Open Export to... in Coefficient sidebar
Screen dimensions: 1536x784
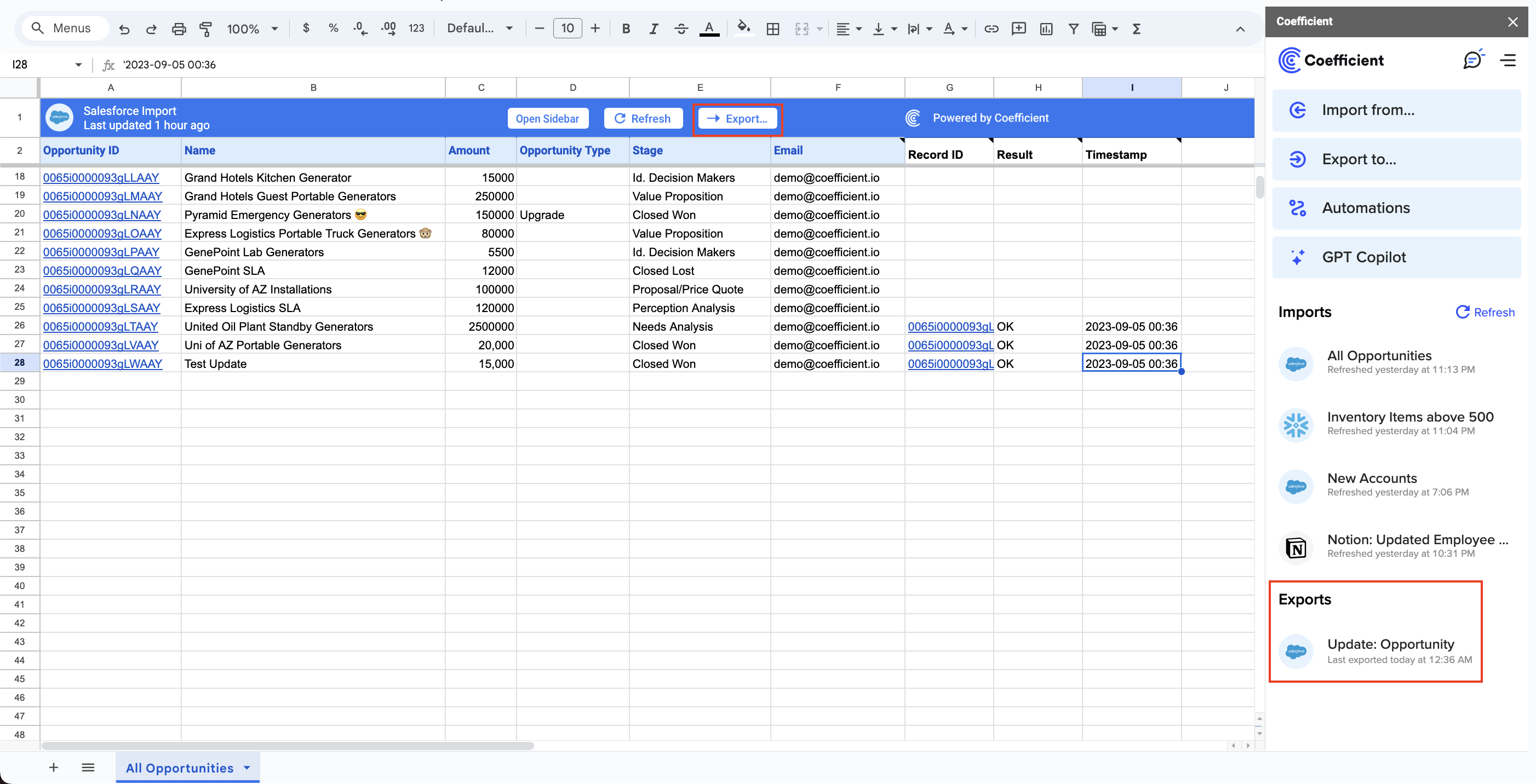click(x=1396, y=159)
